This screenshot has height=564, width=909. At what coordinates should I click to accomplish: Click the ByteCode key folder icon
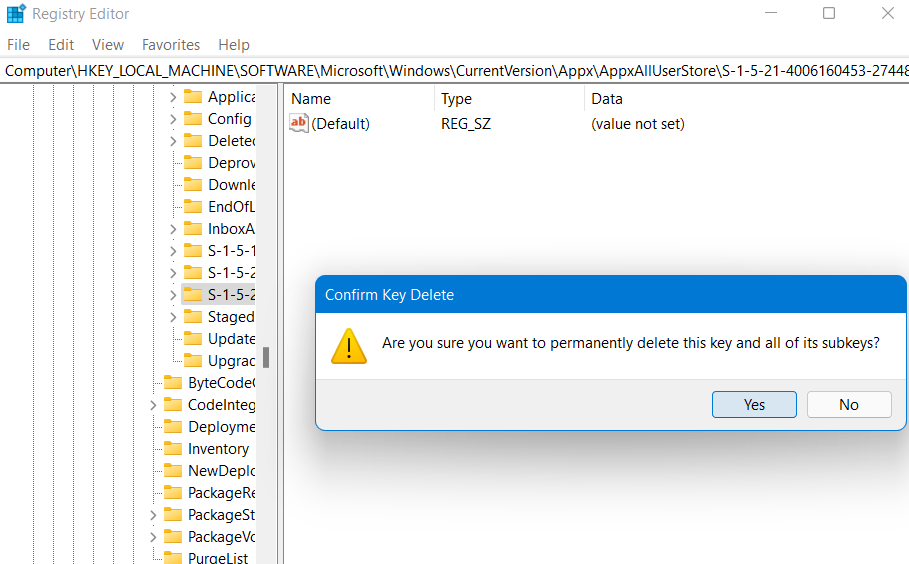[x=173, y=383]
